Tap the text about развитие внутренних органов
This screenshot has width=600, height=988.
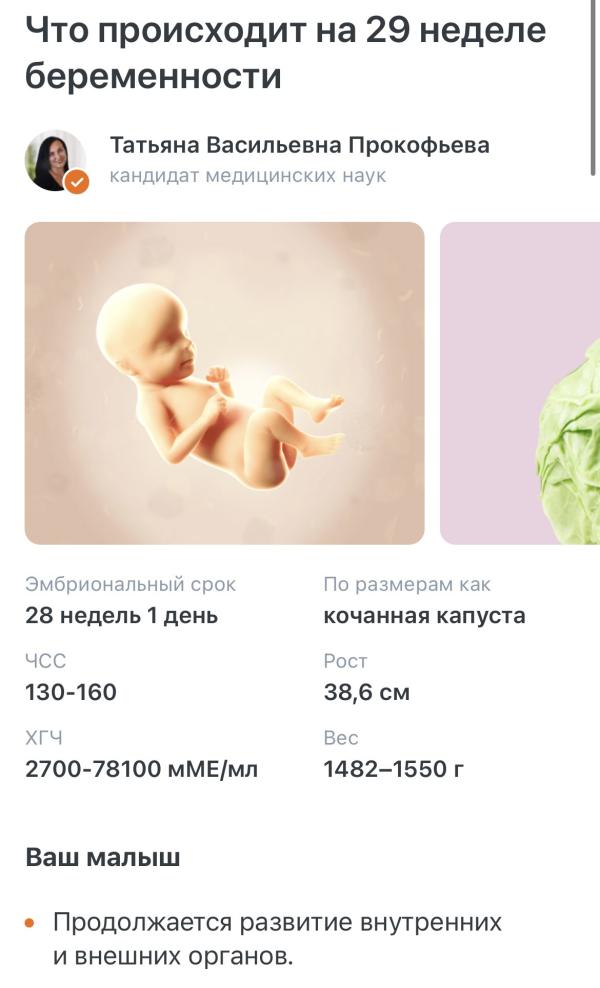[x=277, y=939]
